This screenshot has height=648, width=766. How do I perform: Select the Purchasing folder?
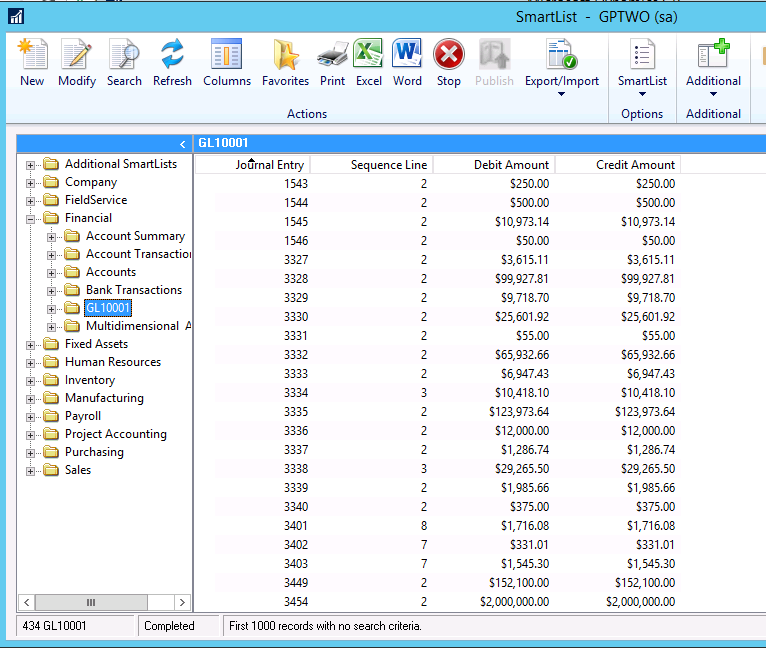click(x=94, y=452)
